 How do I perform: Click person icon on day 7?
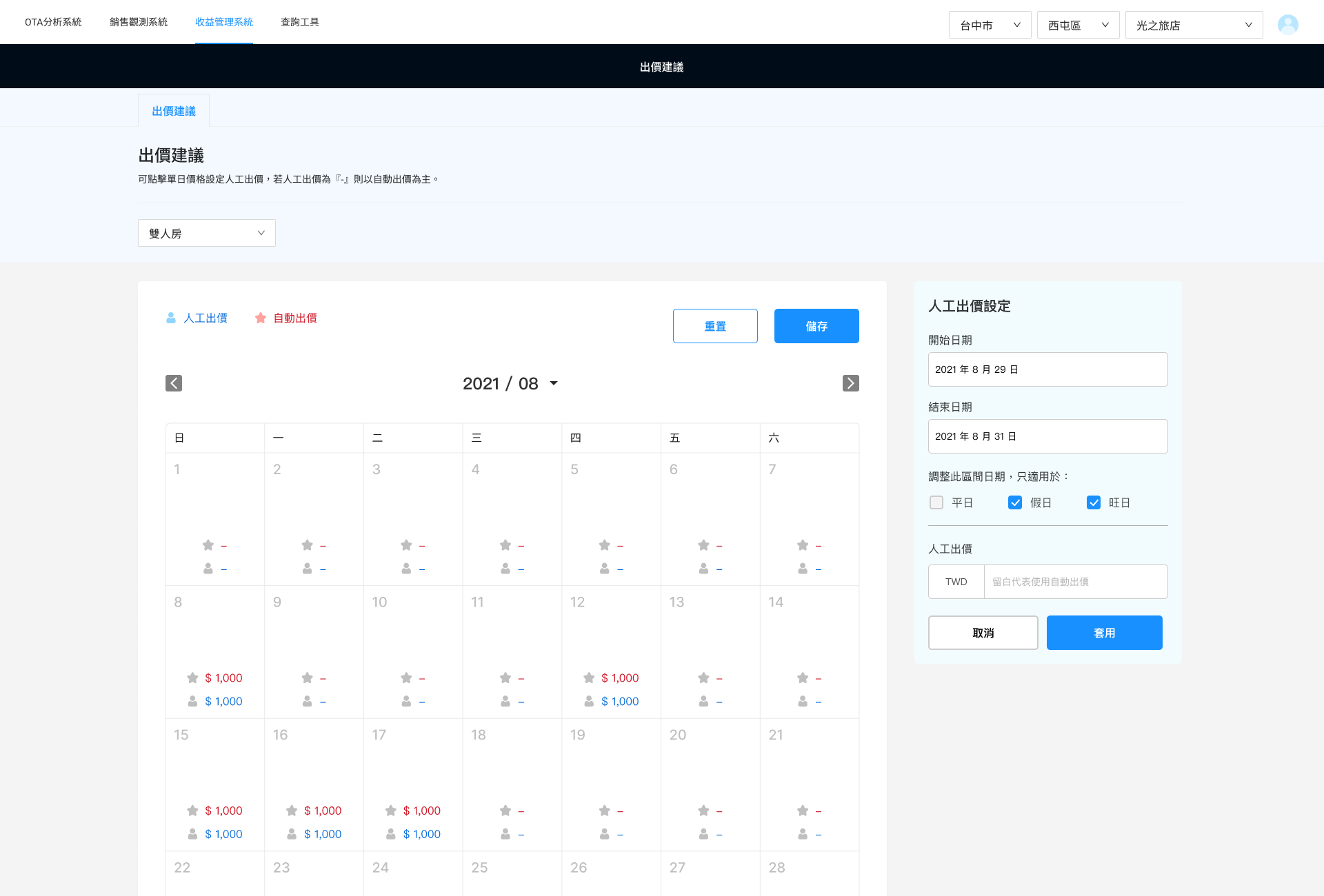pyautogui.click(x=803, y=569)
